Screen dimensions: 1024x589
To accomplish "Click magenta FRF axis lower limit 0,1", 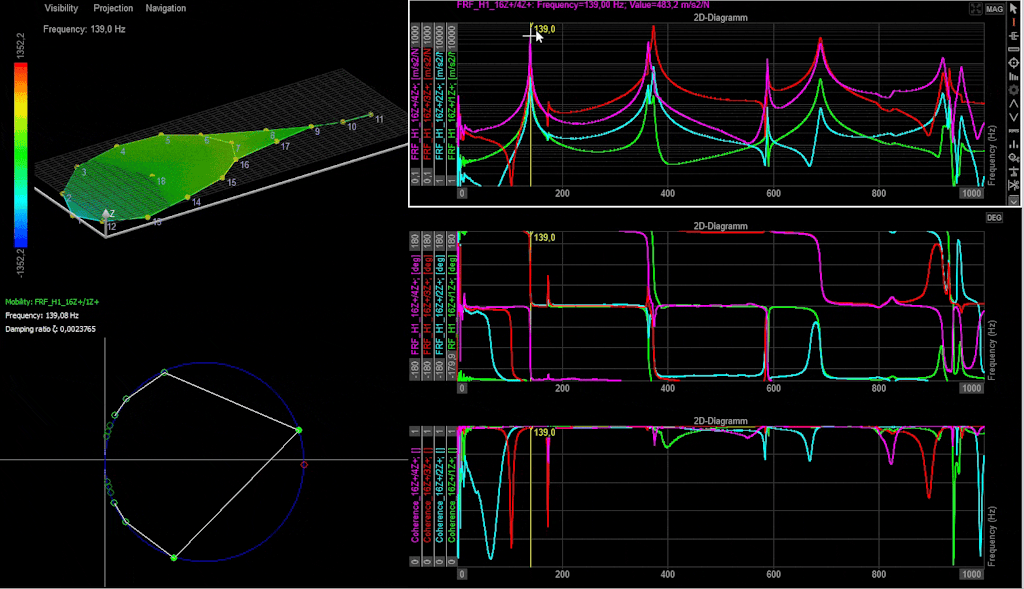I will (x=415, y=178).
